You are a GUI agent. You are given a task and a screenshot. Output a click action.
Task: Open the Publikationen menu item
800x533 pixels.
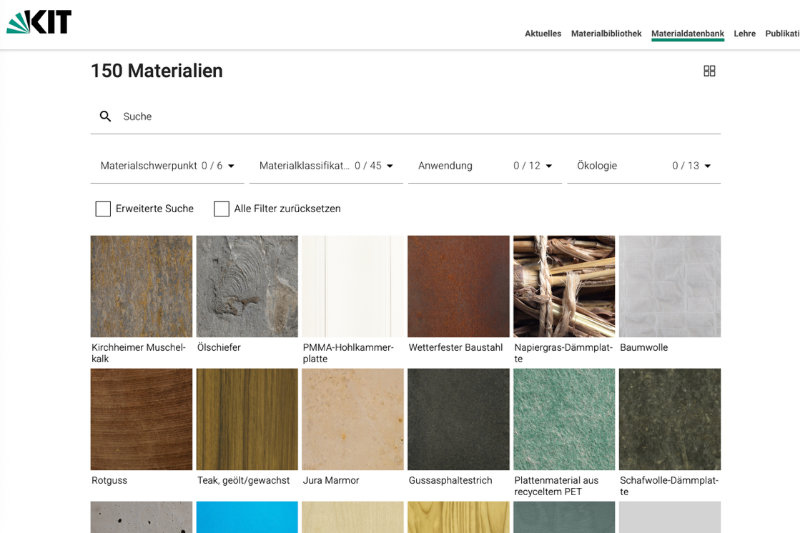pyautogui.click(x=782, y=34)
